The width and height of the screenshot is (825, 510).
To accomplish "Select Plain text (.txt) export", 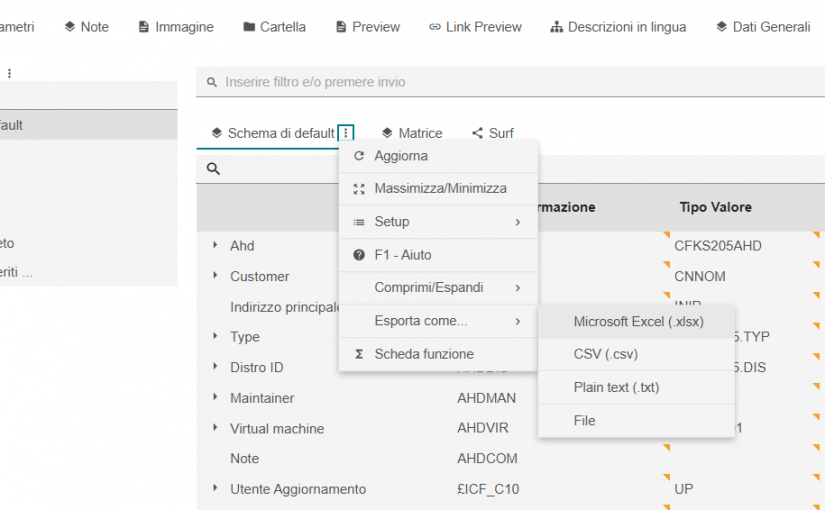I will [616, 387].
